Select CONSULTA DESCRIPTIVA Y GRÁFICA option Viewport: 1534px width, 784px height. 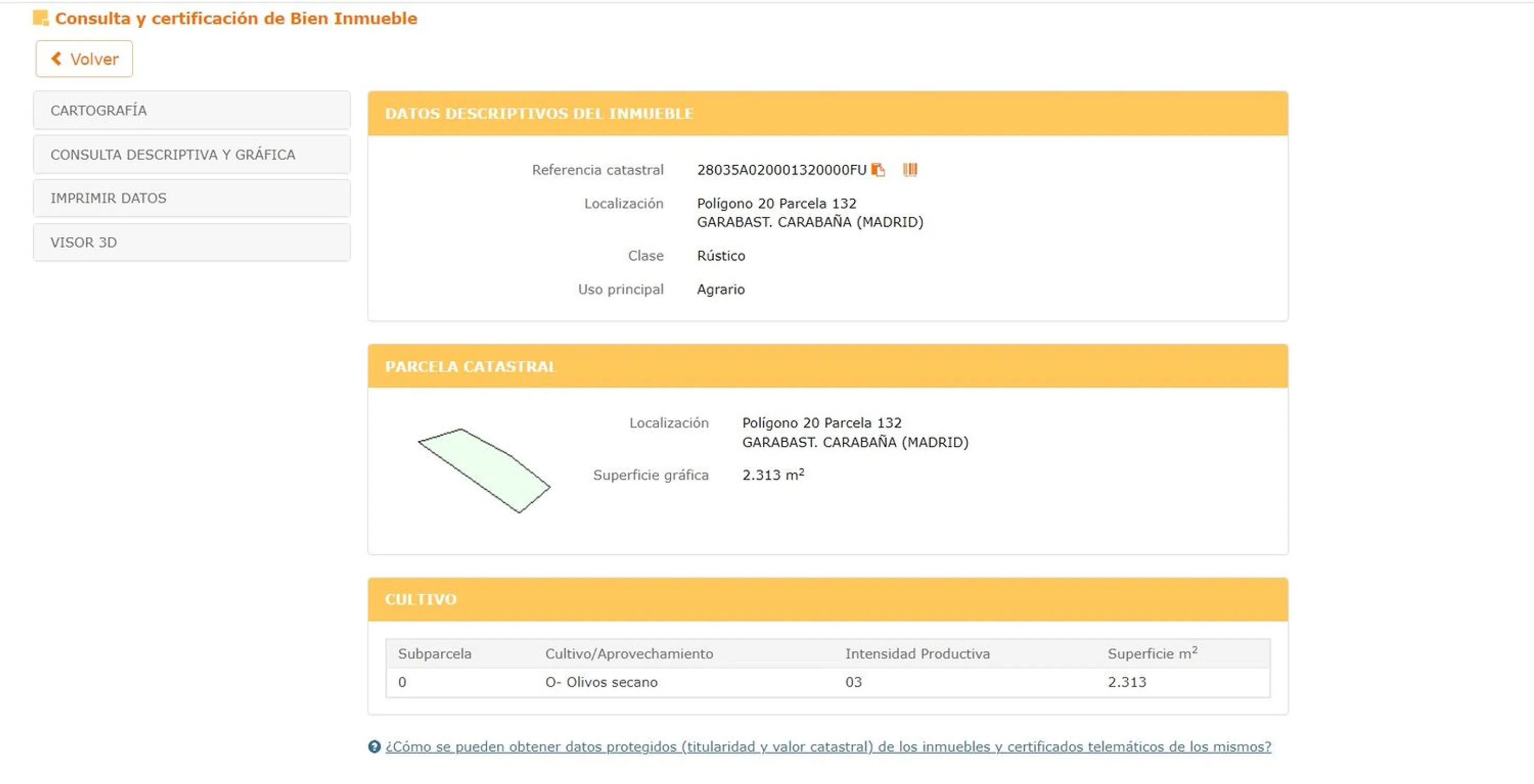point(191,154)
